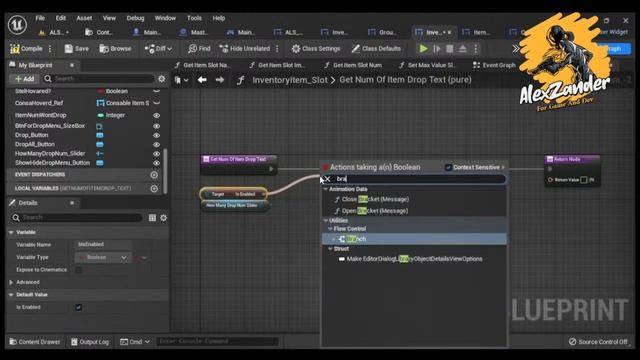Open My Blueprint settings gear
The height and width of the screenshot is (360, 640).
(162, 78)
